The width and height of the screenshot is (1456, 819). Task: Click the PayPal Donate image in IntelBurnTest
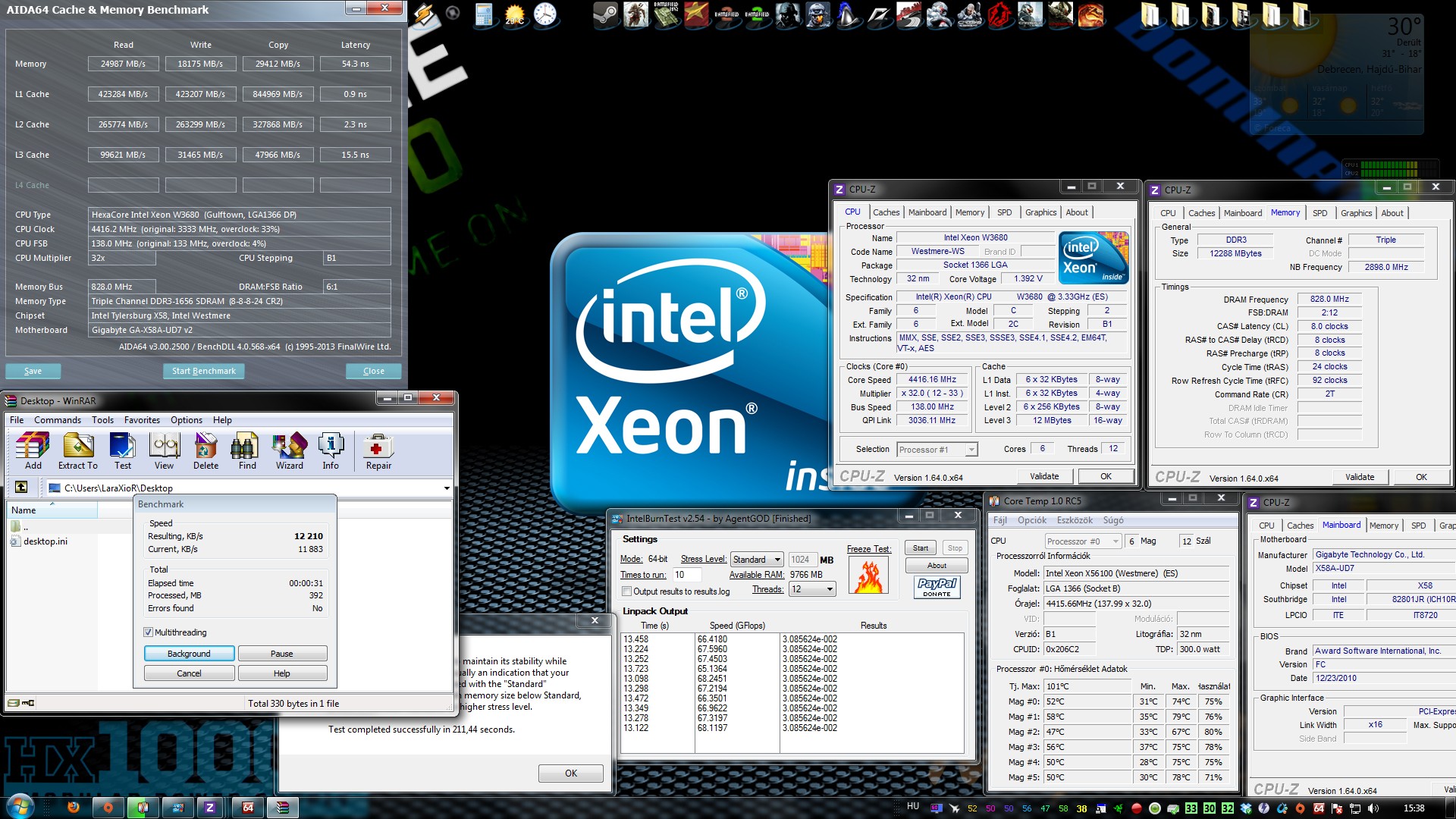coord(937,587)
